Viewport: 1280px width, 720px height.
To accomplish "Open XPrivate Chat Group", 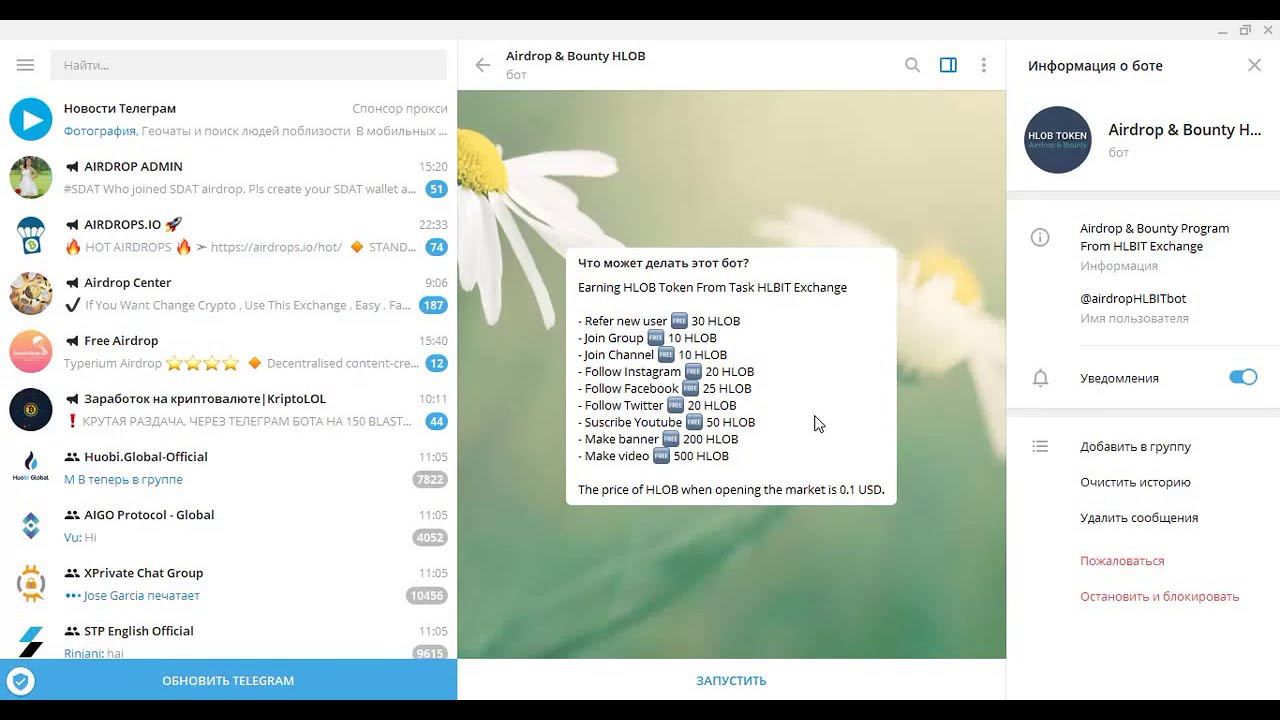I will pos(228,583).
